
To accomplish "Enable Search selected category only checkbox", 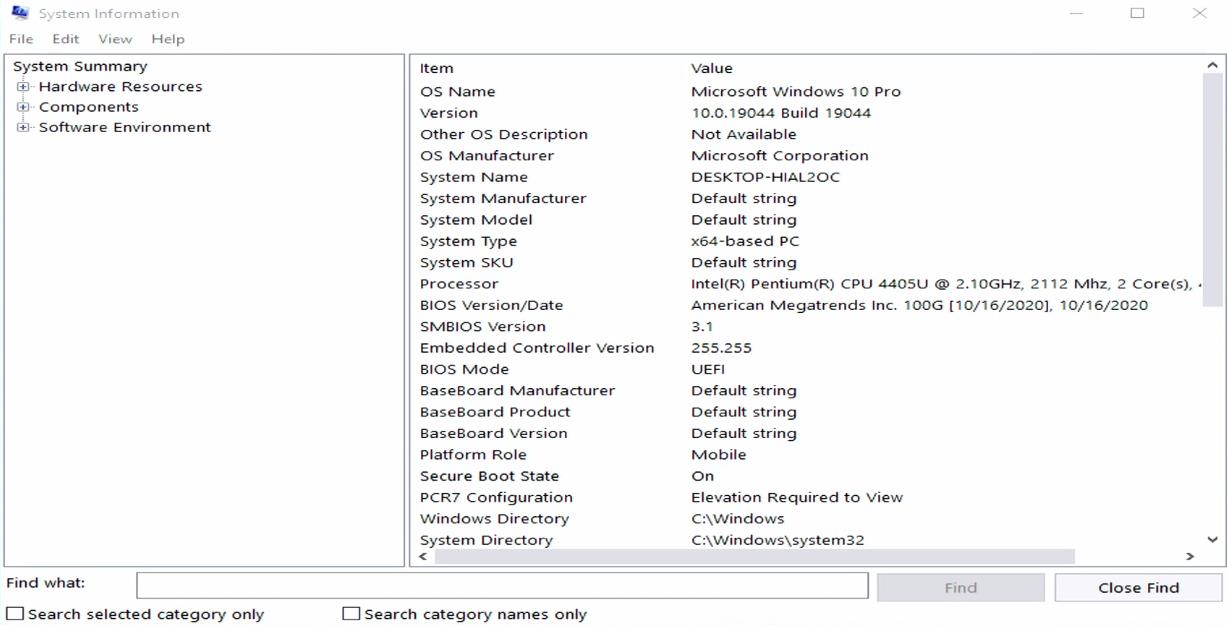I will click(x=15, y=614).
